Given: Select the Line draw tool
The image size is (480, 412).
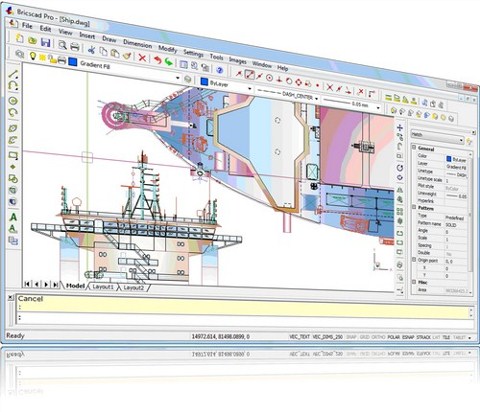Looking at the screenshot, I should (13, 74).
